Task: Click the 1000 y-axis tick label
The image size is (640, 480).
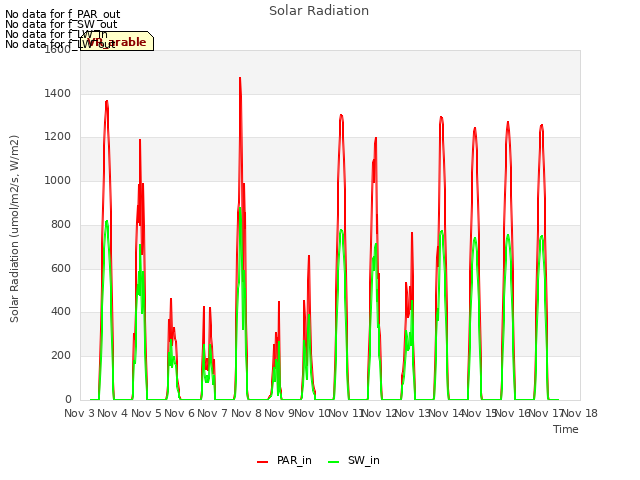Action: click(x=58, y=180)
